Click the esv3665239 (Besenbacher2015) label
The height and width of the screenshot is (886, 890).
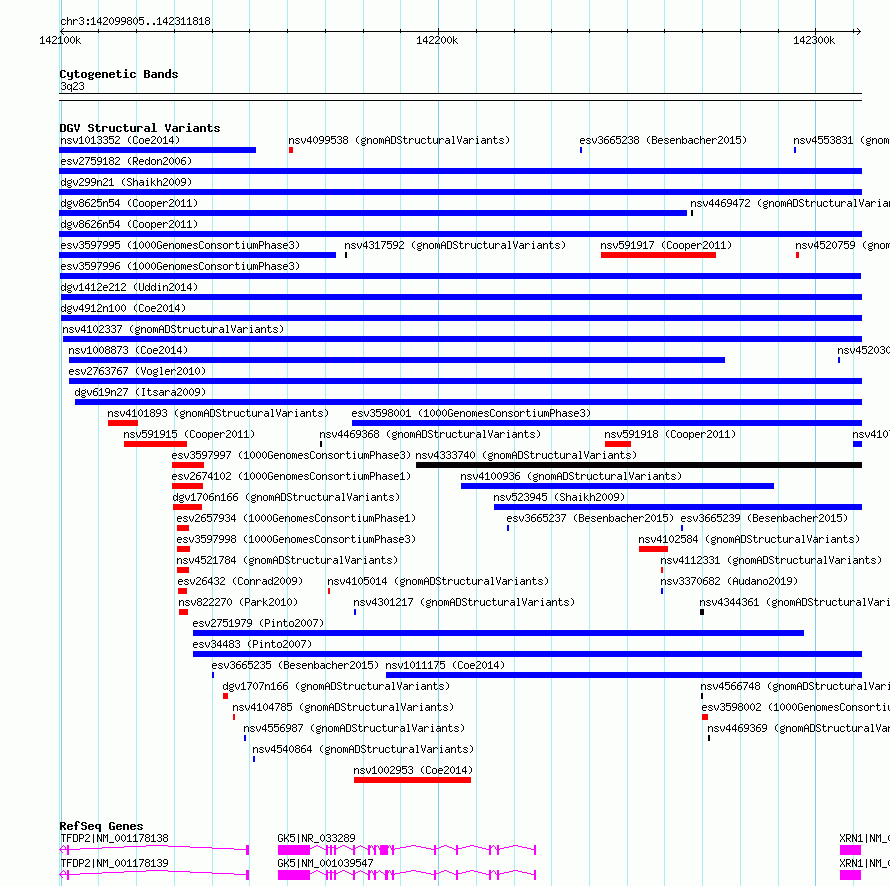coord(764,518)
